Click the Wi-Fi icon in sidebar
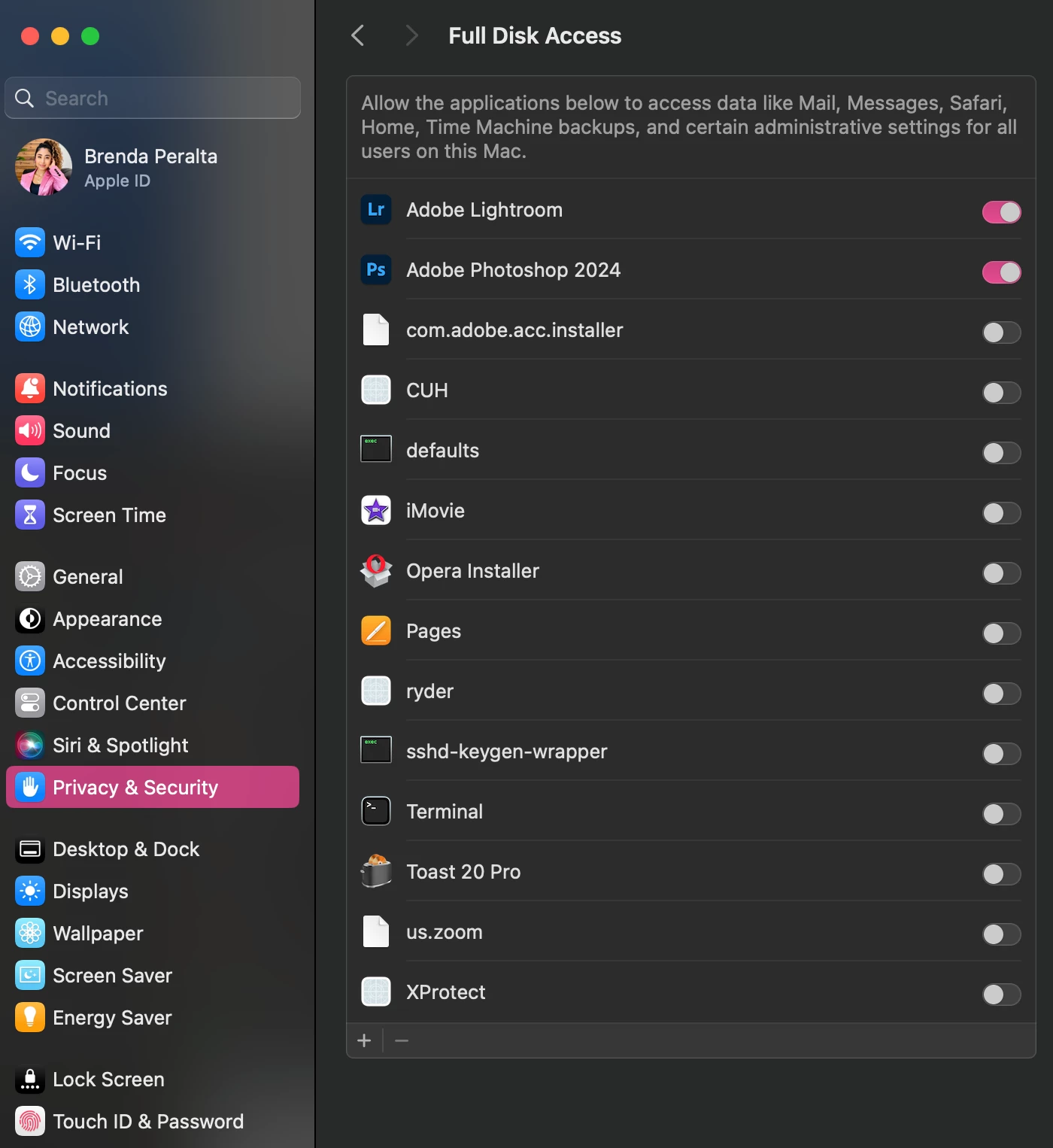 30,242
